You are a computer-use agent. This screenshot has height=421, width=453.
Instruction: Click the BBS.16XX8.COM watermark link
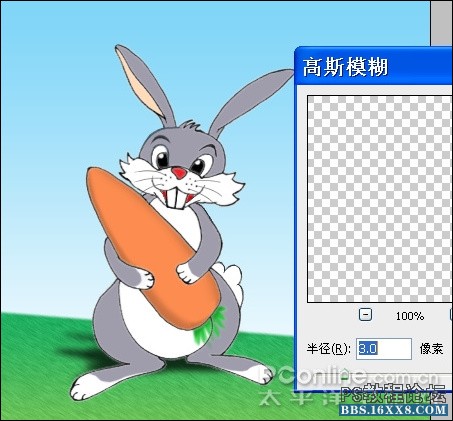[x=394, y=410]
